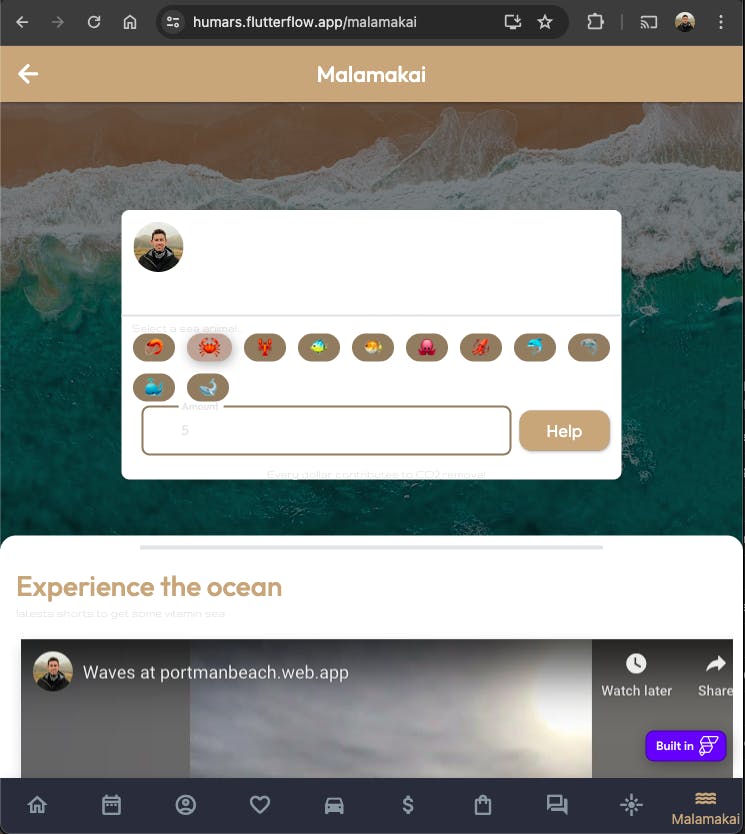Open the heart favorites icon
The image size is (745, 834).
(260, 805)
